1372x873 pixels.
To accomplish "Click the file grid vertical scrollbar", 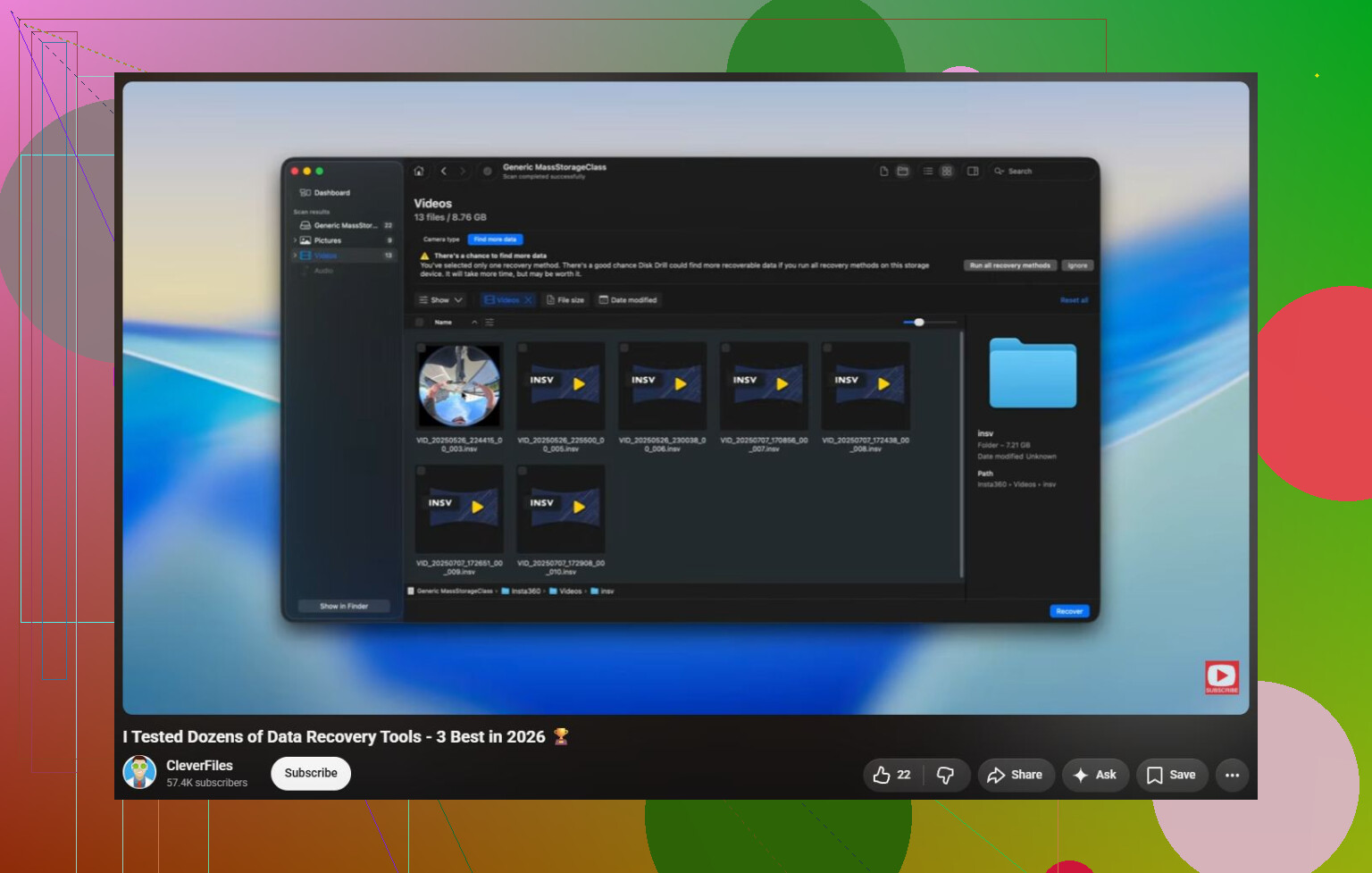I will pos(961,455).
